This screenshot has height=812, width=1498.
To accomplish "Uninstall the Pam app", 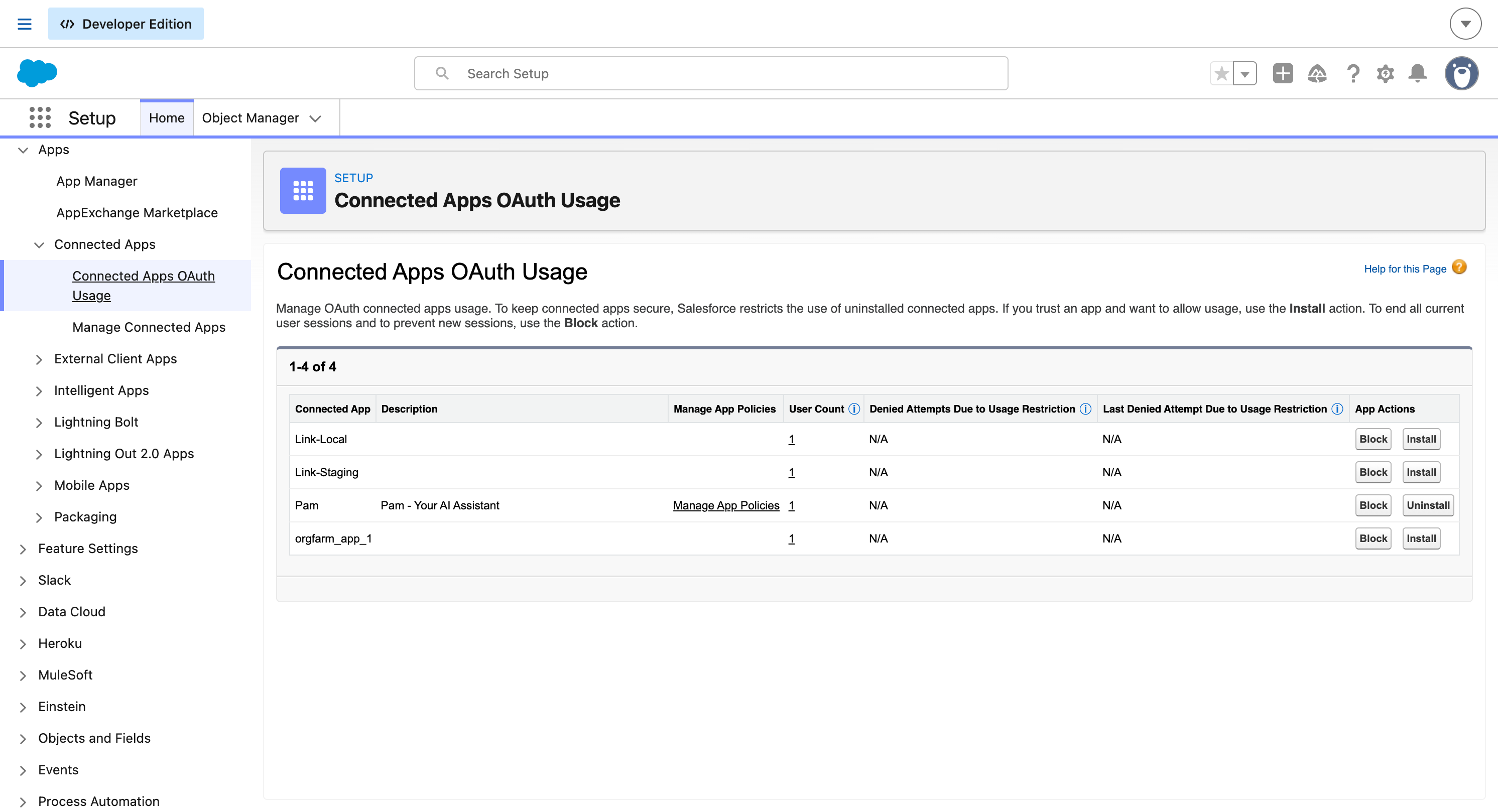I will coord(1428,506).
